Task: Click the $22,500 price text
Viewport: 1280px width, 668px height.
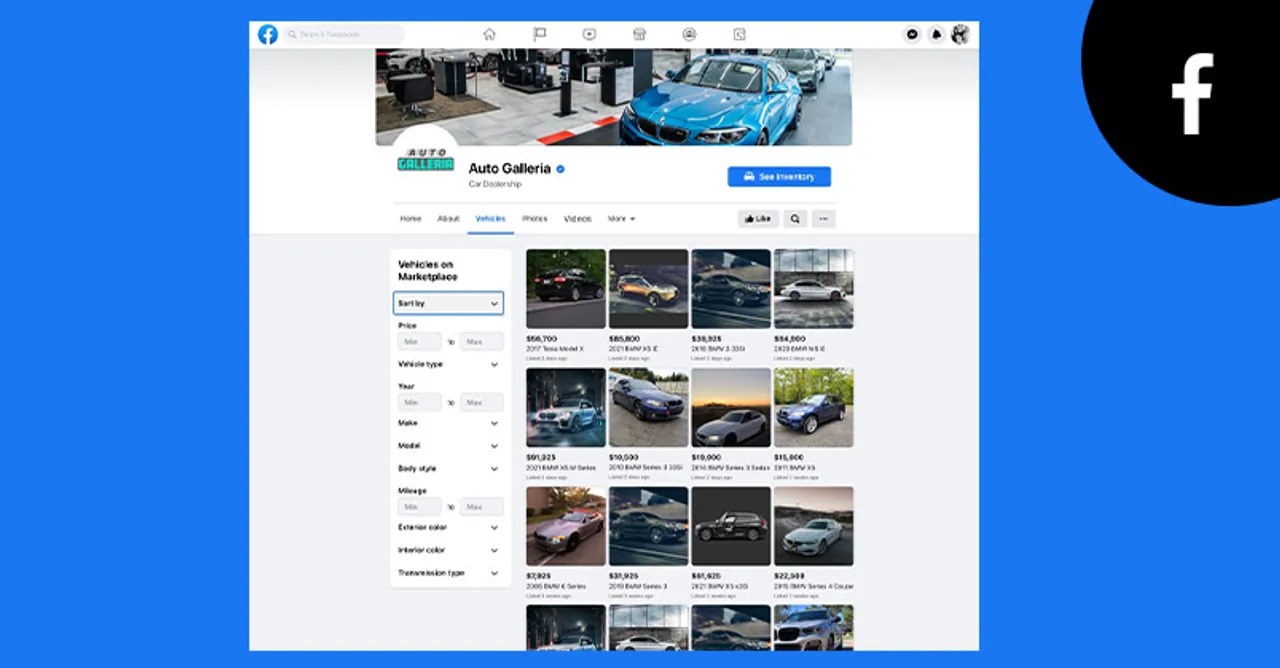Action: pyautogui.click(x=790, y=576)
